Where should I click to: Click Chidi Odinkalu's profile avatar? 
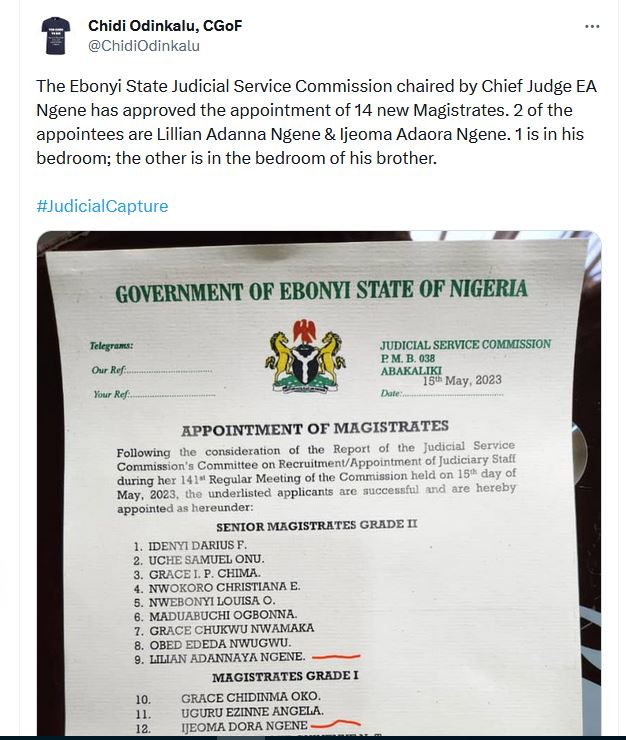pyautogui.click(x=56, y=36)
